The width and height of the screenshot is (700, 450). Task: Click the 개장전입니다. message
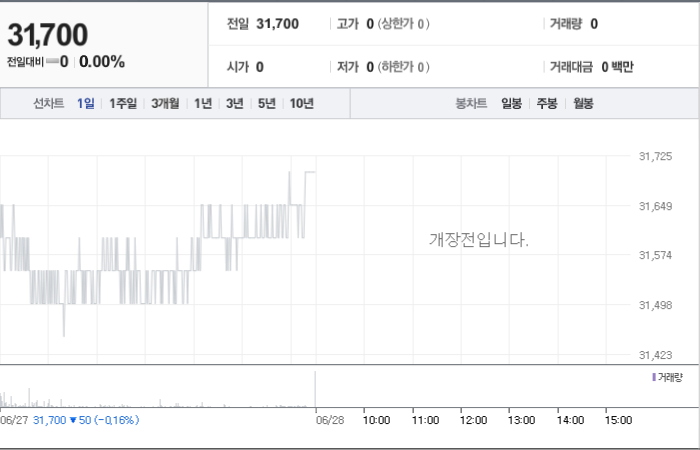pos(479,240)
